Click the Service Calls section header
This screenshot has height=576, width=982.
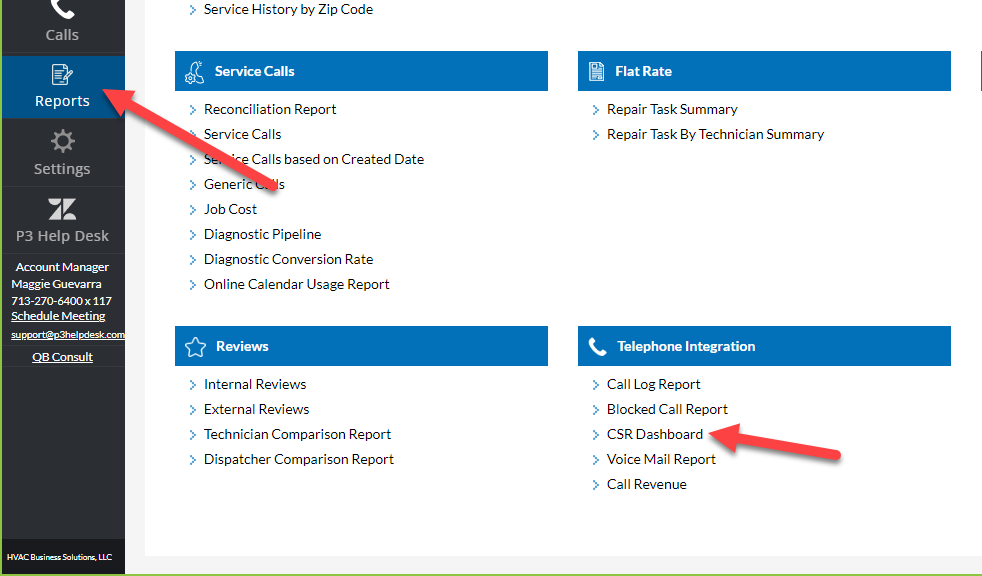click(x=361, y=71)
